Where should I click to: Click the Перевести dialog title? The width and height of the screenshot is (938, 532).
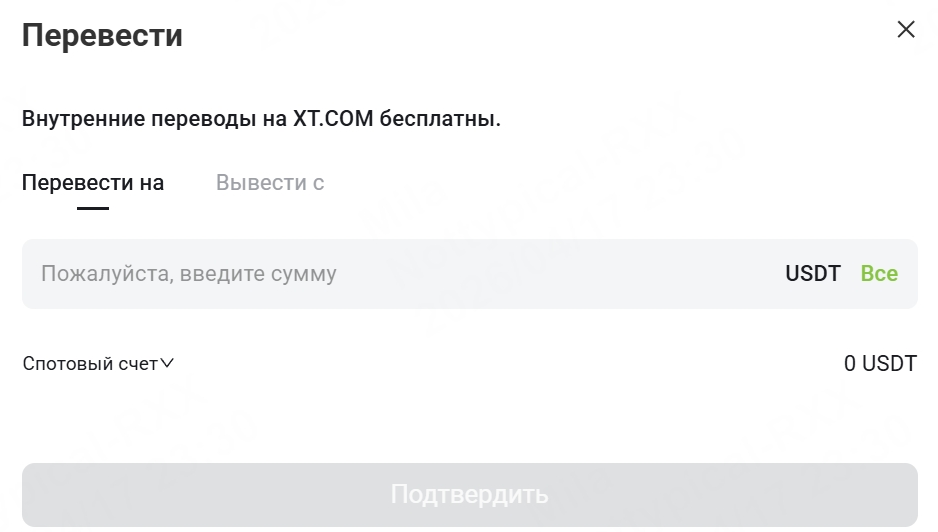(102, 35)
